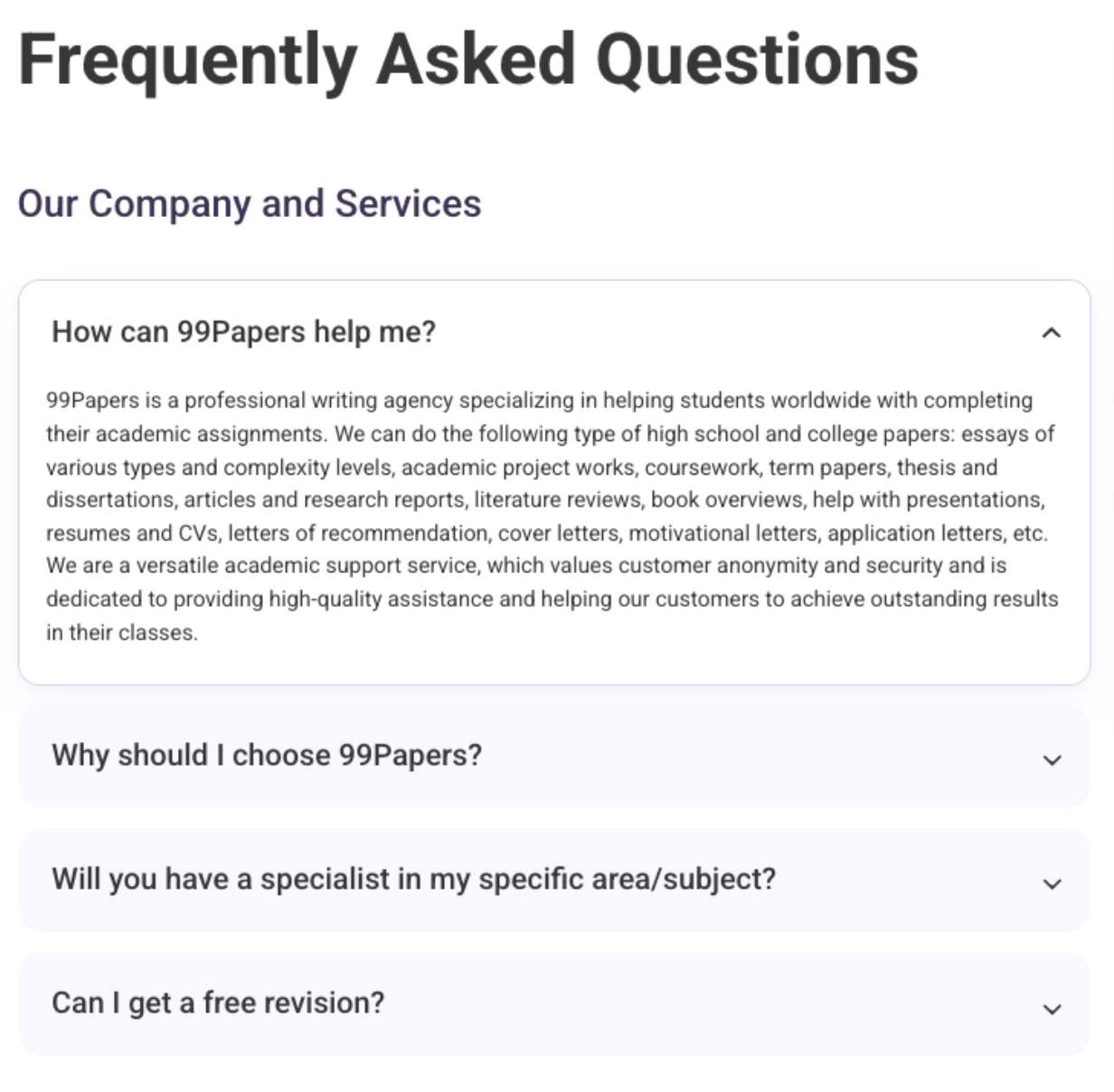Click the down arrow for the specialist question
1114x1092 pixels.
point(1052,883)
